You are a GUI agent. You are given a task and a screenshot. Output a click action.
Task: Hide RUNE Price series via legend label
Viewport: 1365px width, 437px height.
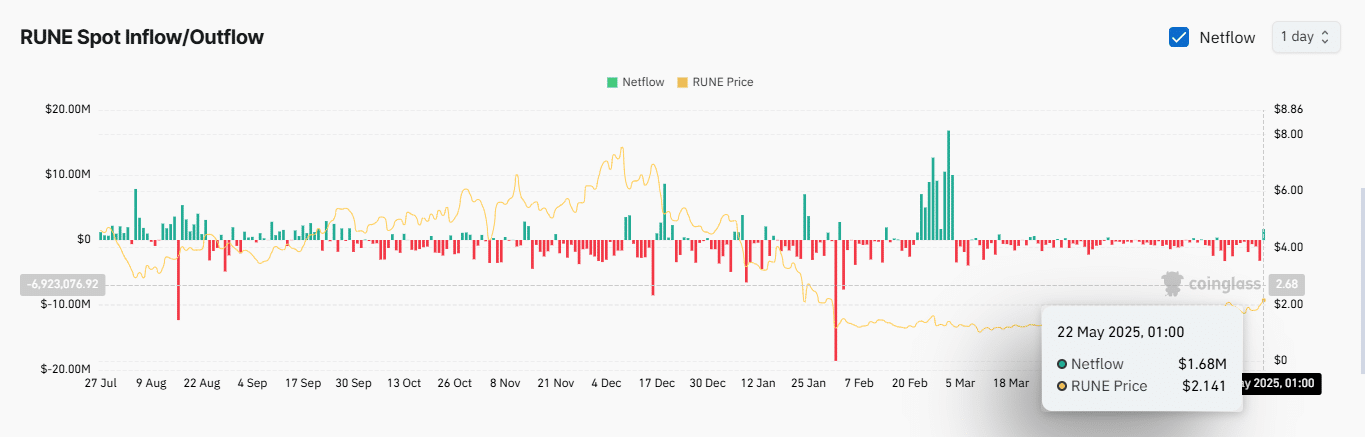click(x=722, y=82)
